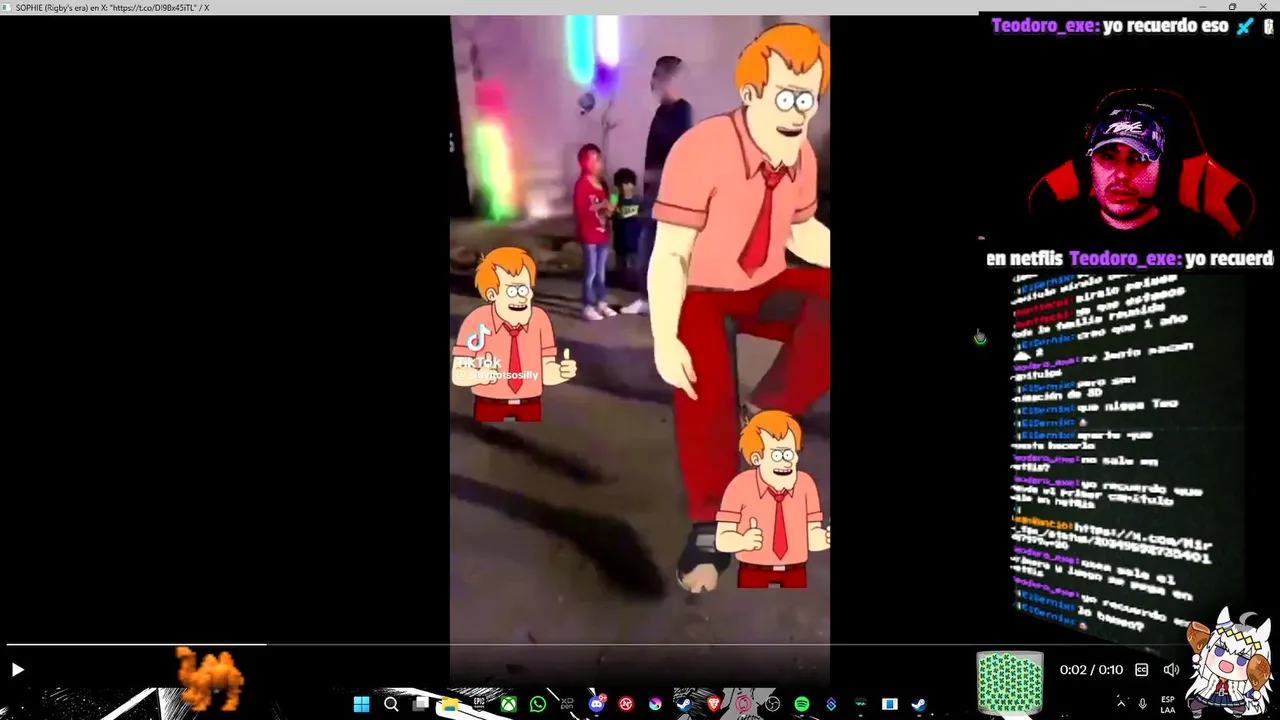Click the green K-token jar overlay

coord(1010,682)
